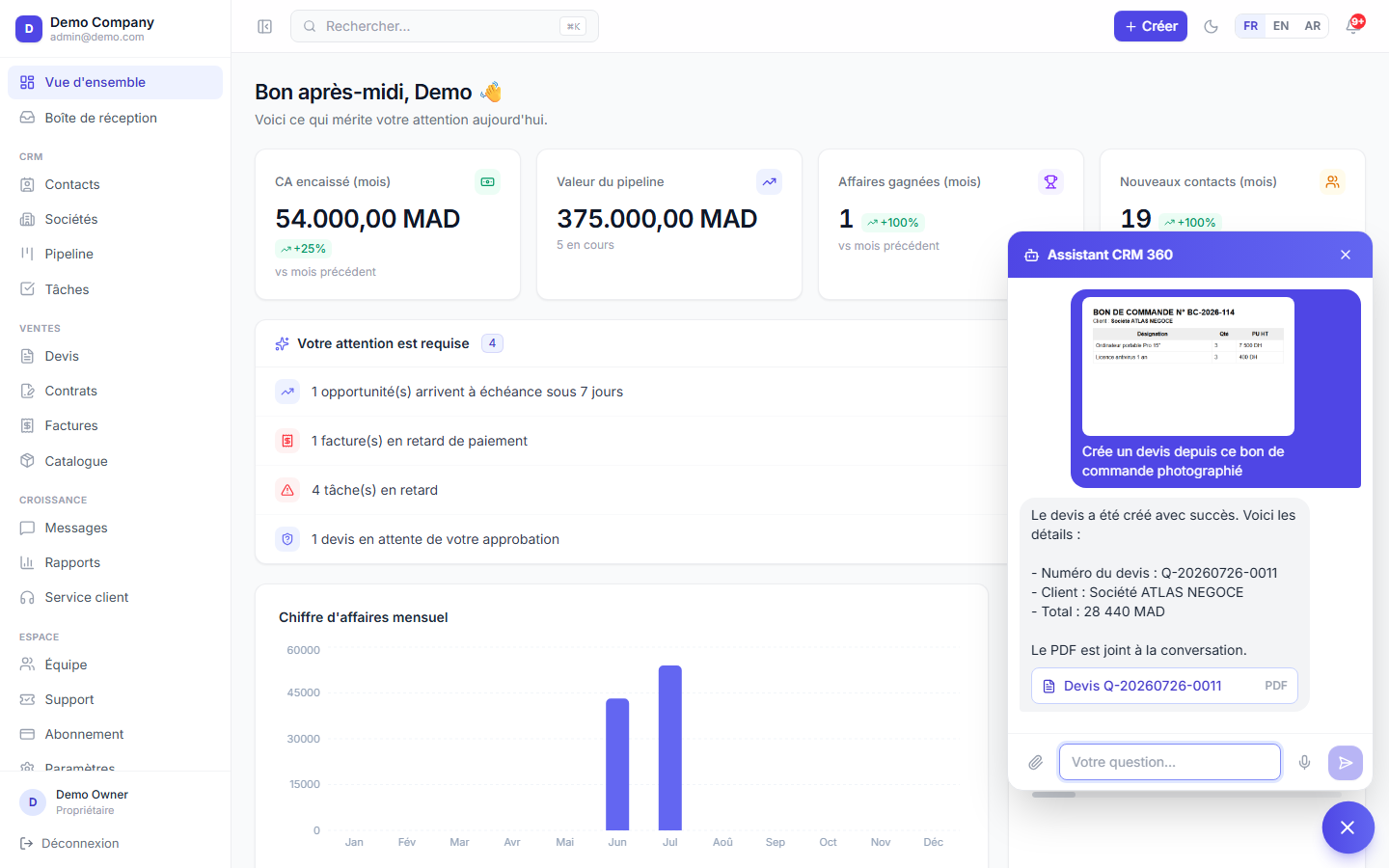Open the Devis Q-20260726-0011 PDF attachment
The width and height of the screenshot is (1389, 868).
pyautogui.click(x=1164, y=686)
